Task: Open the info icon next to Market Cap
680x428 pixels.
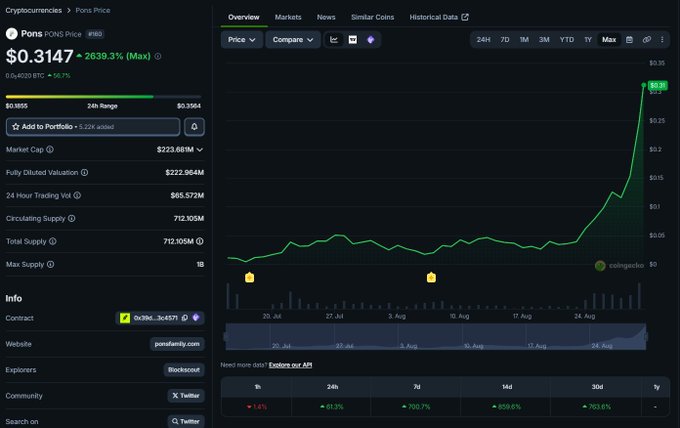Action: click(50, 150)
